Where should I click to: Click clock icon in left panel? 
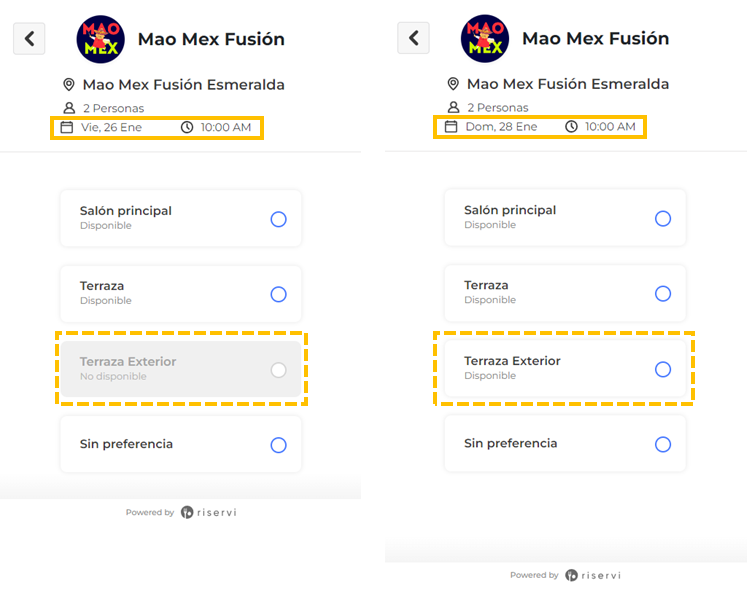point(187,127)
